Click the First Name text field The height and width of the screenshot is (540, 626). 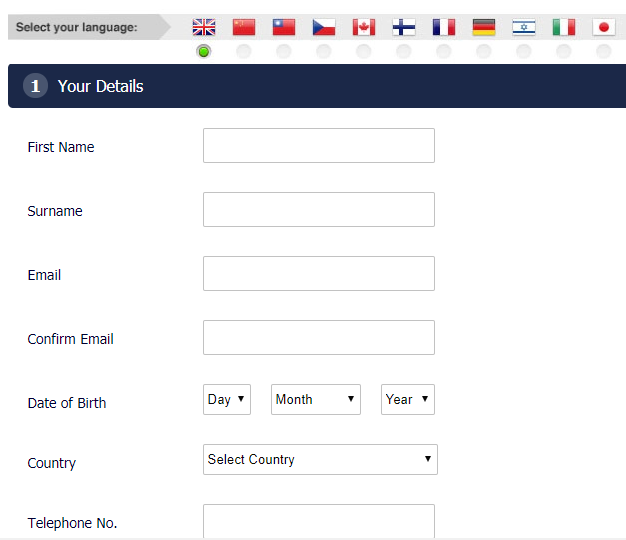[319, 145]
